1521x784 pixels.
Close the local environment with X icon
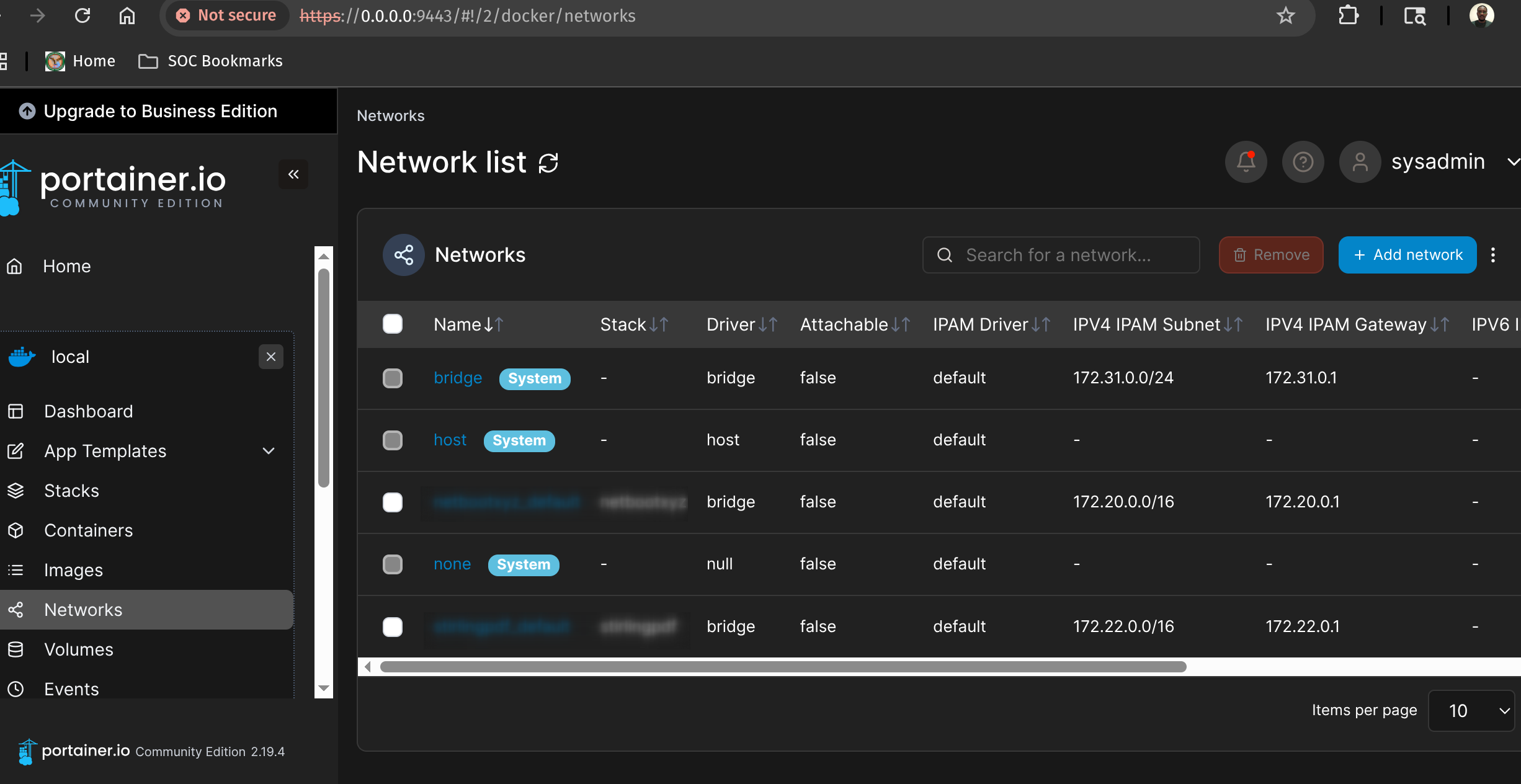271,357
